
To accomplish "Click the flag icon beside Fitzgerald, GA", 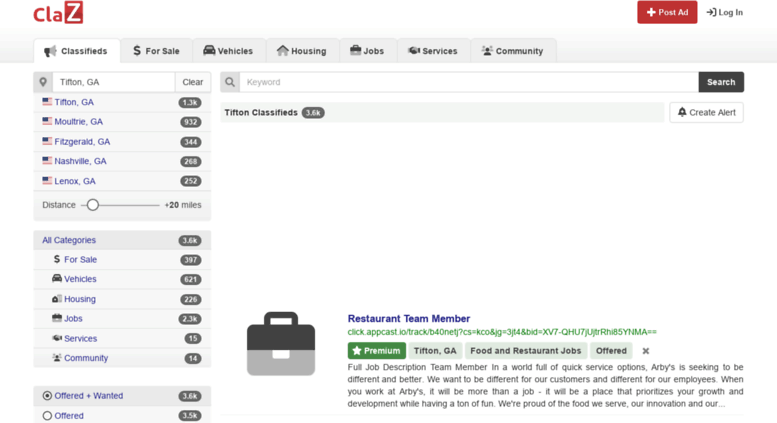I will [x=47, y=141].
